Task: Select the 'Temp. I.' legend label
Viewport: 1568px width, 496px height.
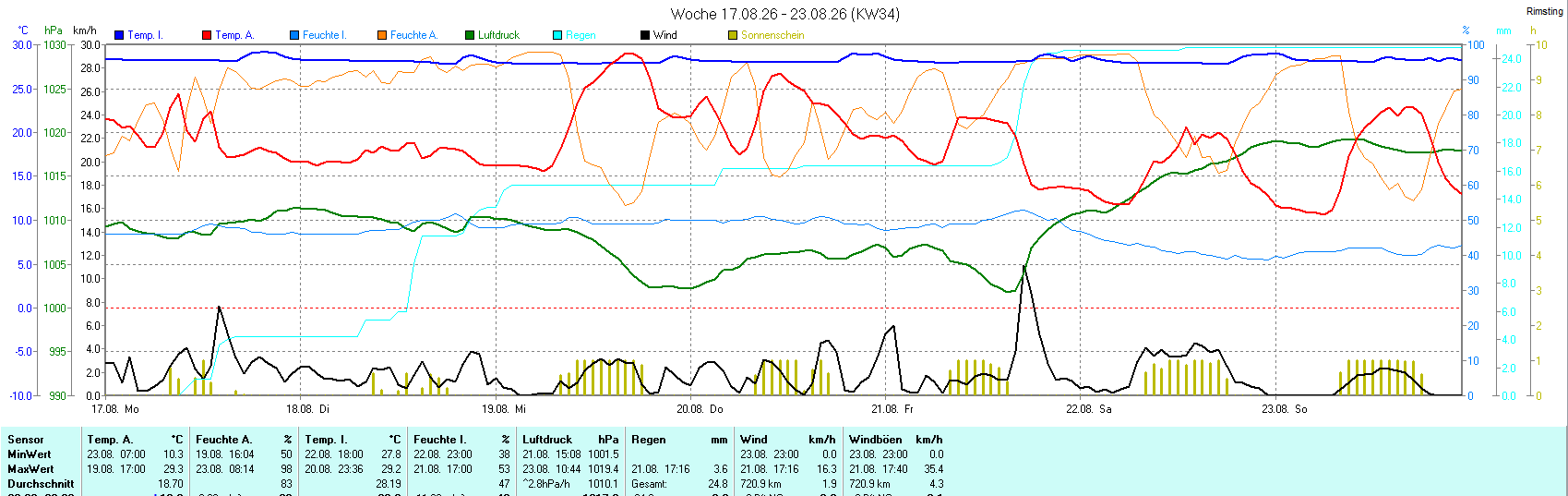Action: (145, 35)
